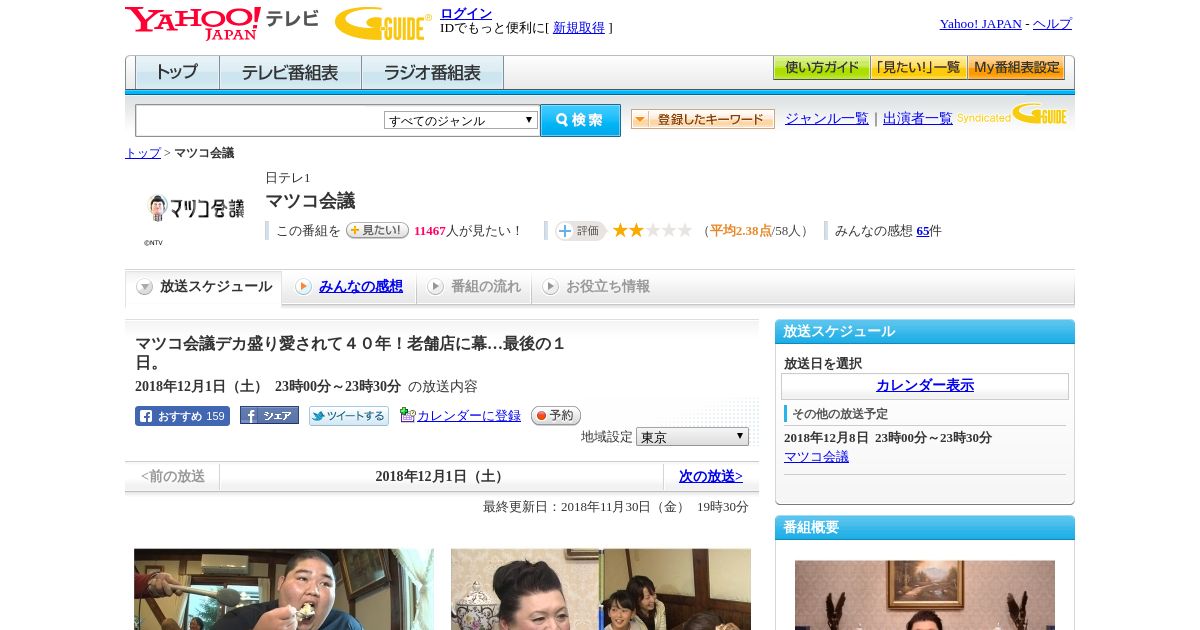Switch to the ラジオ番組表 tab
This screenshot has width=1200, height=630.
tap(432, 72)
